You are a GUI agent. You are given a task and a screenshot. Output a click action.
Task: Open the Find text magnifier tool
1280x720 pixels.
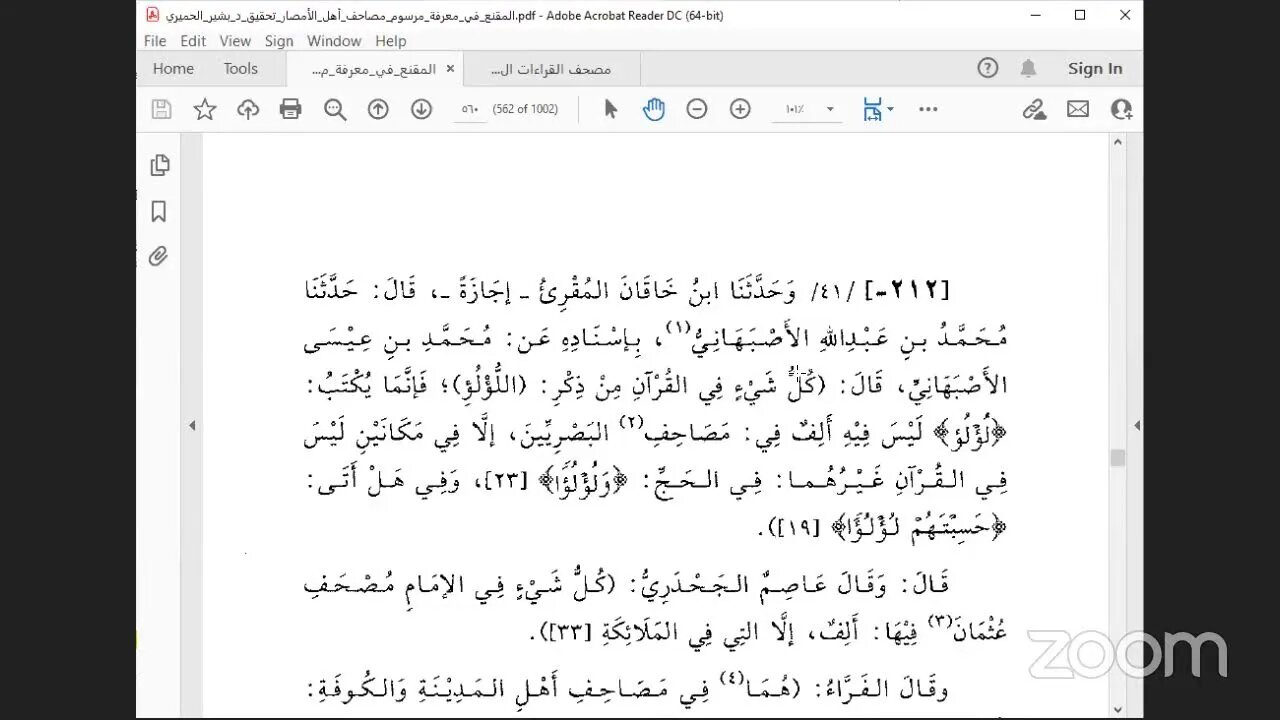click(x=335, y=109)
